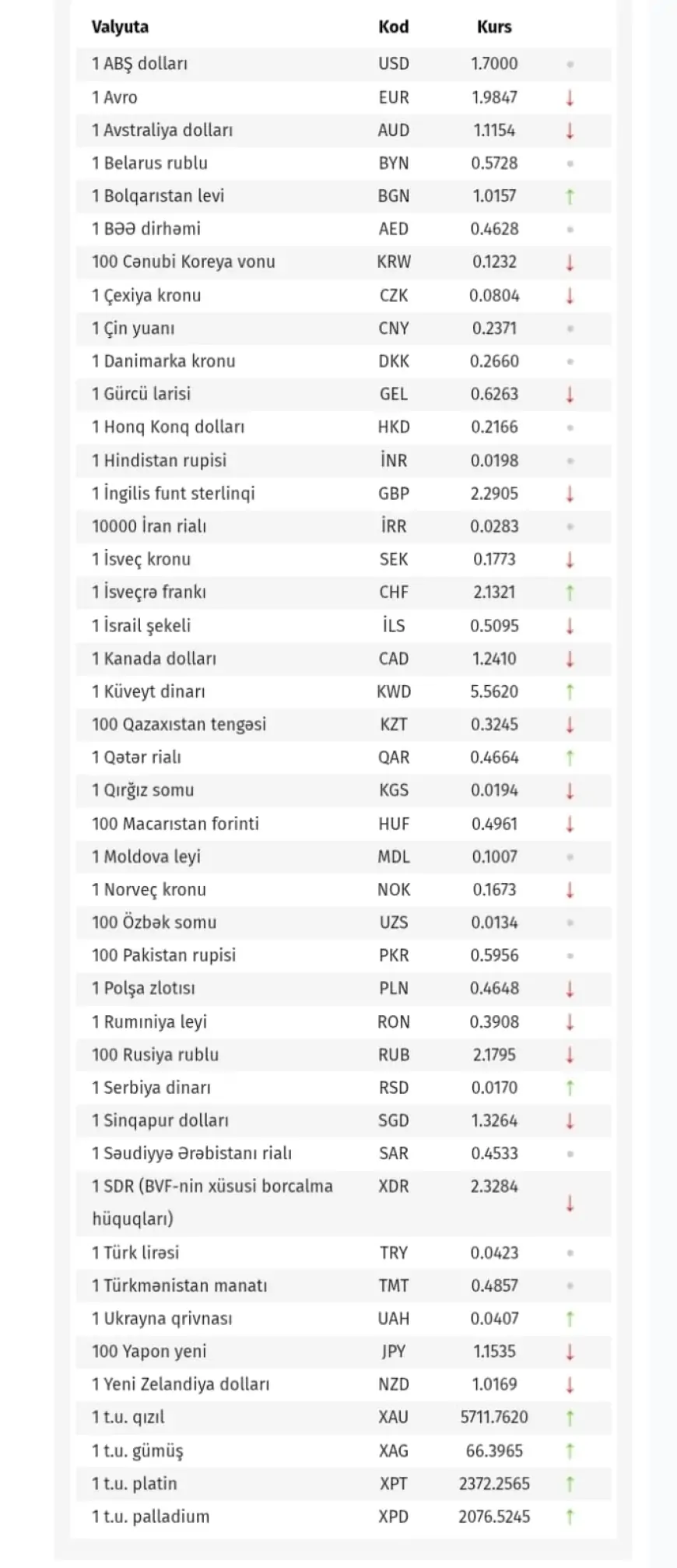Click the green up arrow for XAU gold
Image resolution: width=677 pixels, height=1568 pixels.
pos(570,1418)
